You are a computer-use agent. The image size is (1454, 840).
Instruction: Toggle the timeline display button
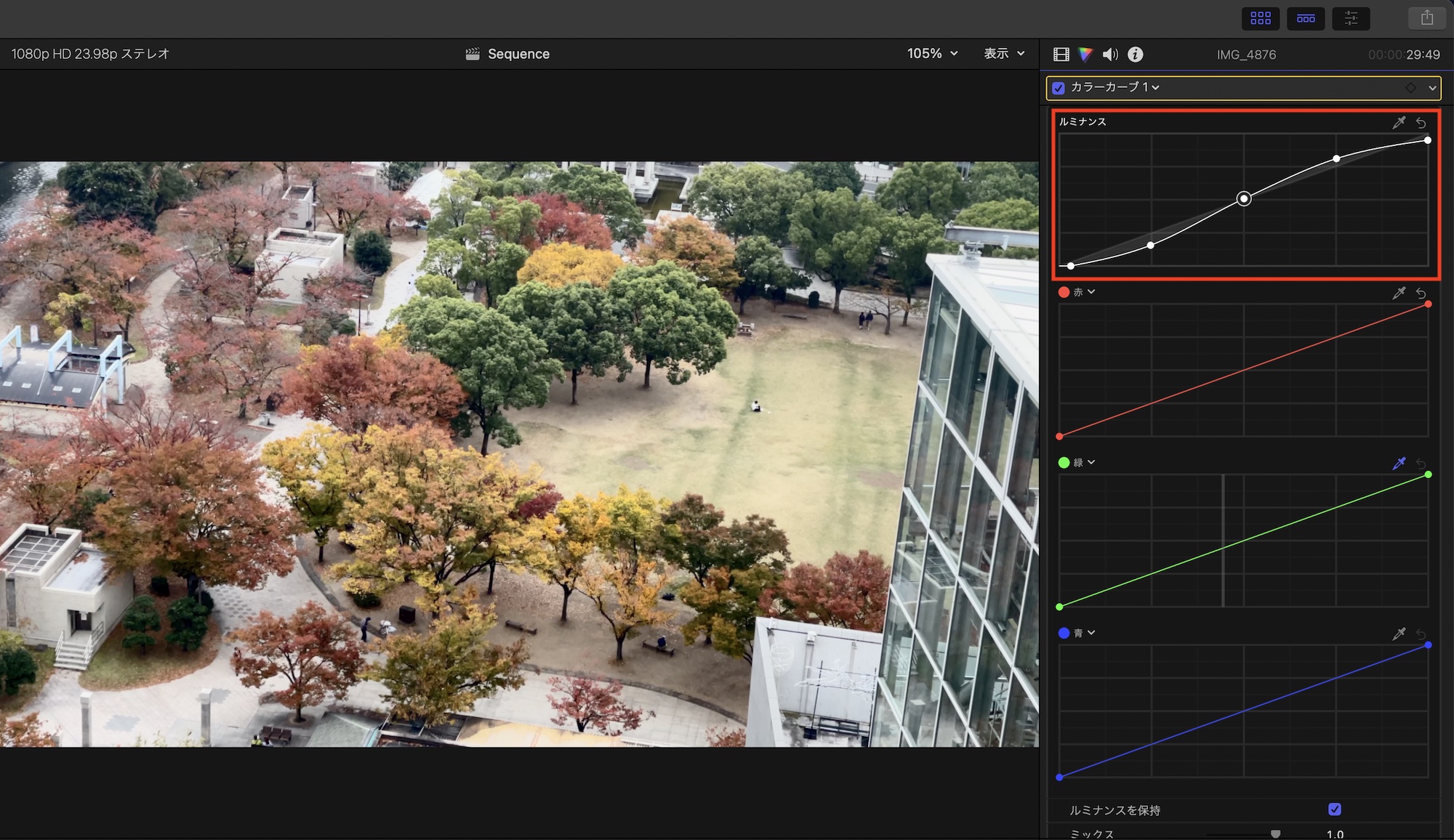(x=1306, y=18)
